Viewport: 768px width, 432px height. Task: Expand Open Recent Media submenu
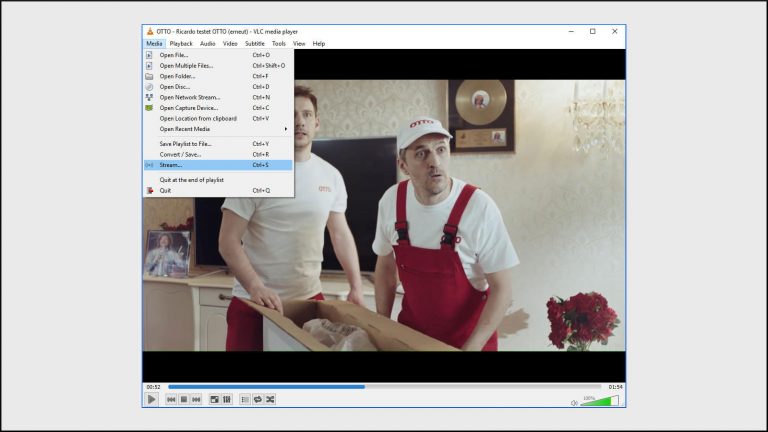218,129
